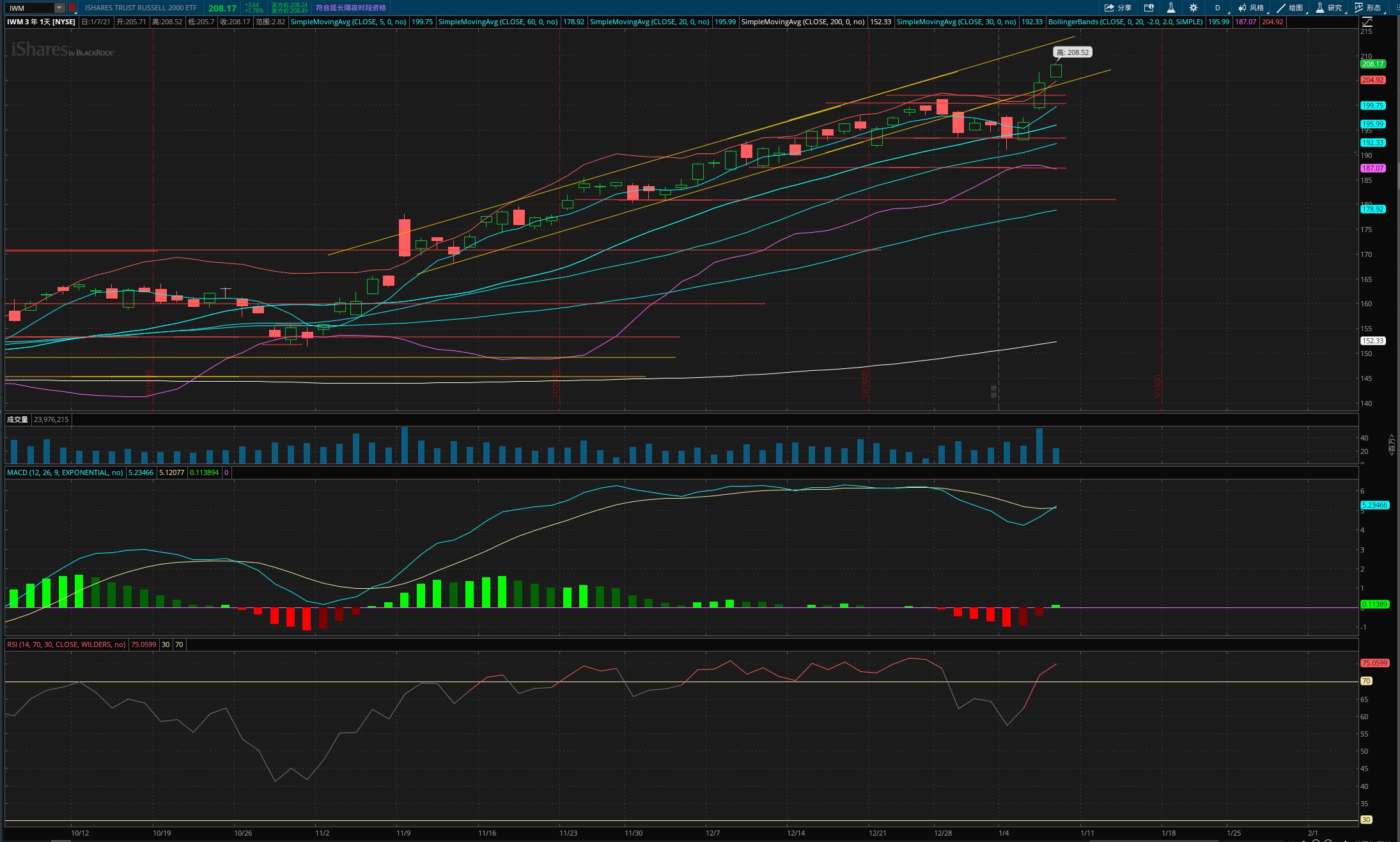Click the RSI study label

coord(66,644)
